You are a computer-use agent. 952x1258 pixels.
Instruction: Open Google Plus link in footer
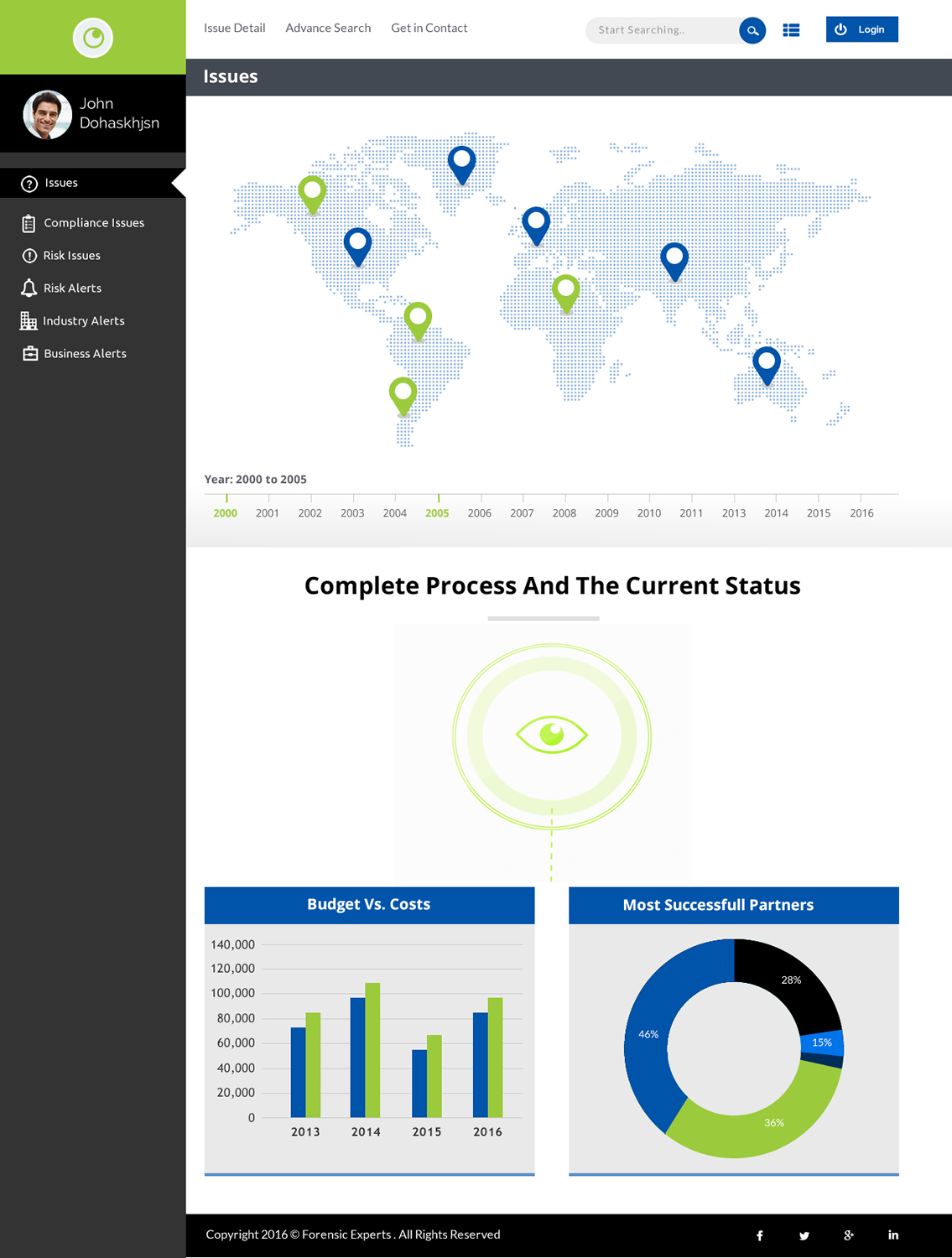849,1235
